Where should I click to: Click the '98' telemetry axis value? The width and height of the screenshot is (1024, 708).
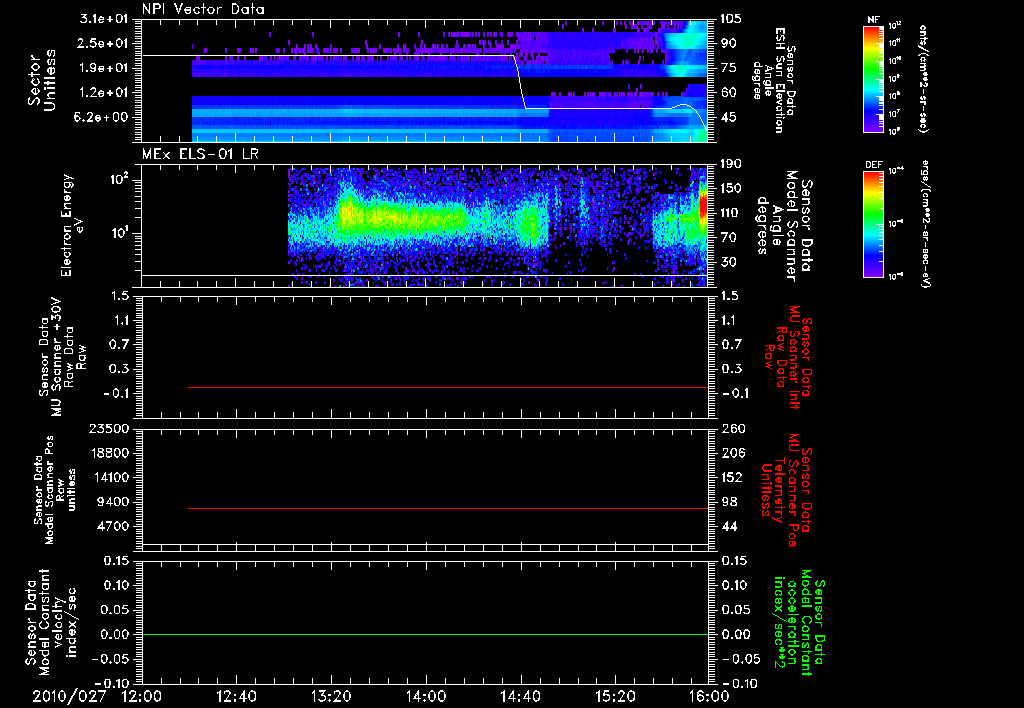pos(729,502)
